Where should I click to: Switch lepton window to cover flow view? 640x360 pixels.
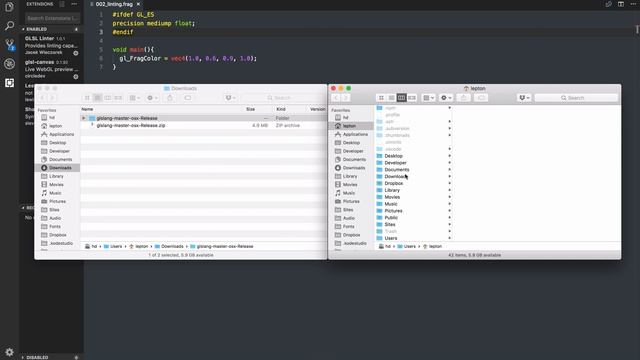412,98
